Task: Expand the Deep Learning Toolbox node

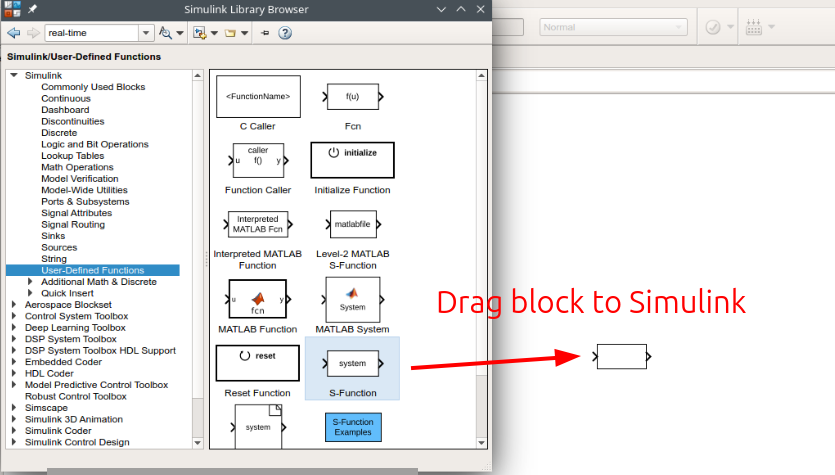Action: [14, 327]
